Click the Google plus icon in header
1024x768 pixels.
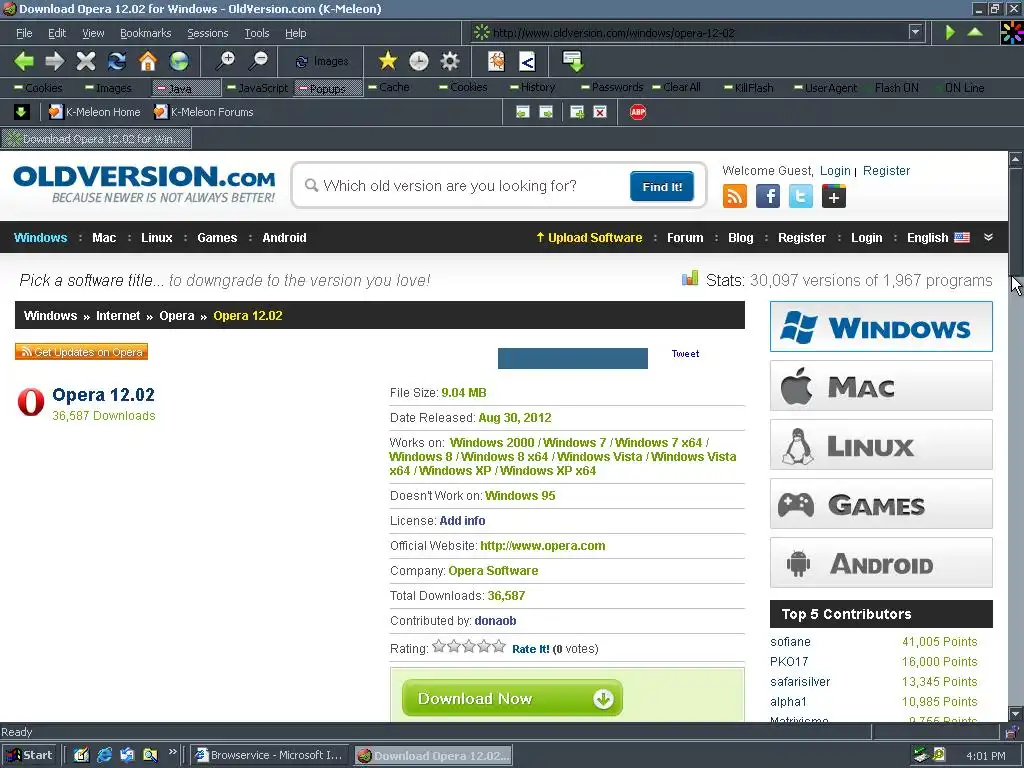point(834,196)
